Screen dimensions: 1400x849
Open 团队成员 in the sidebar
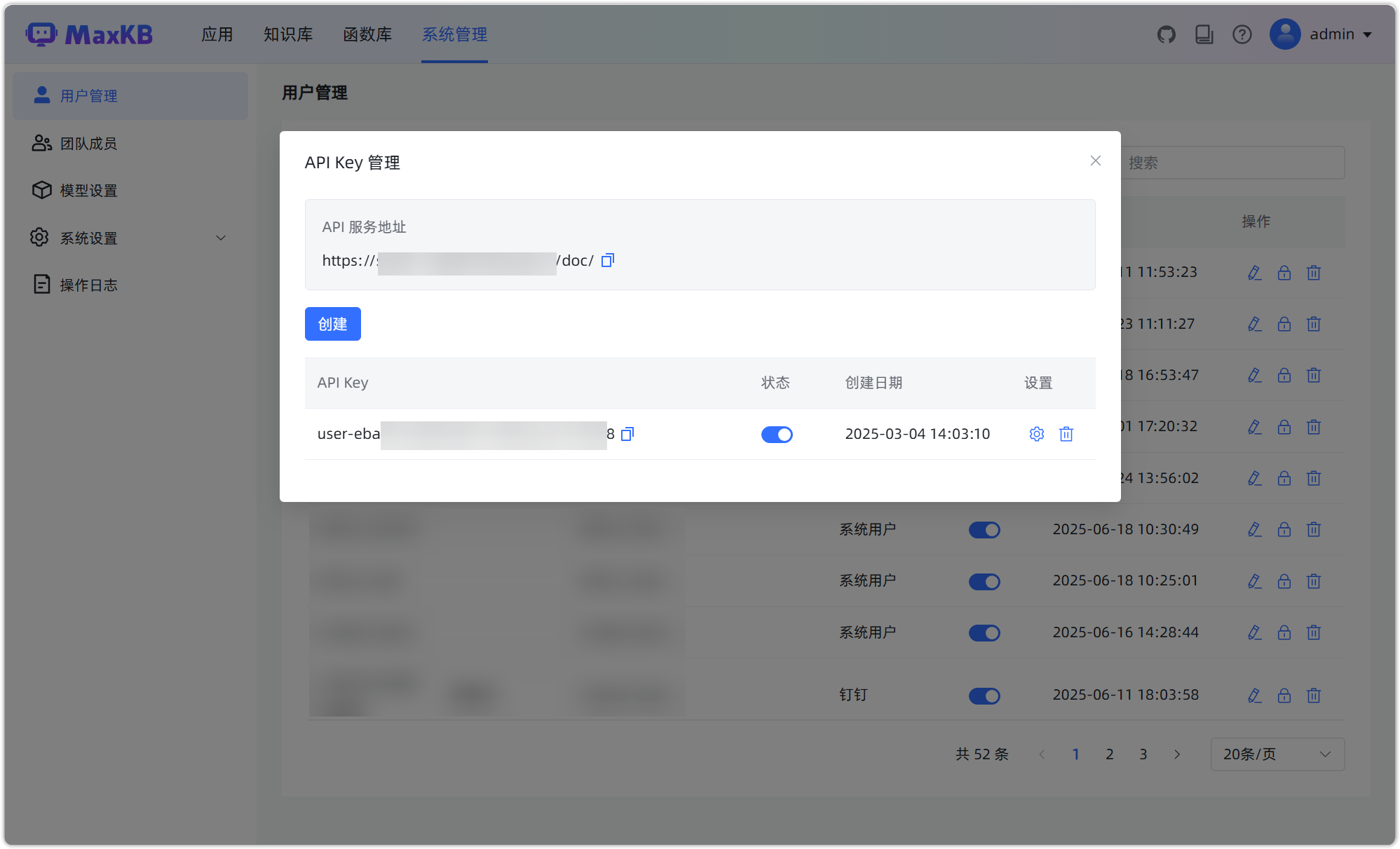pos(88,144)
